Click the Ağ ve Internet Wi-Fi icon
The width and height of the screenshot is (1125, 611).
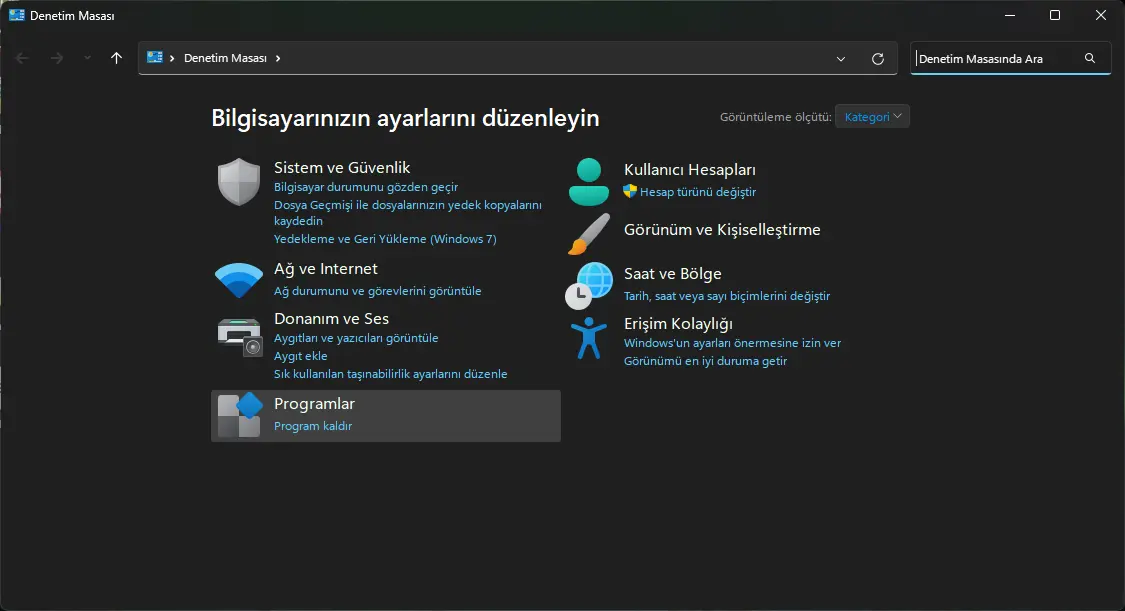[239, 280]
